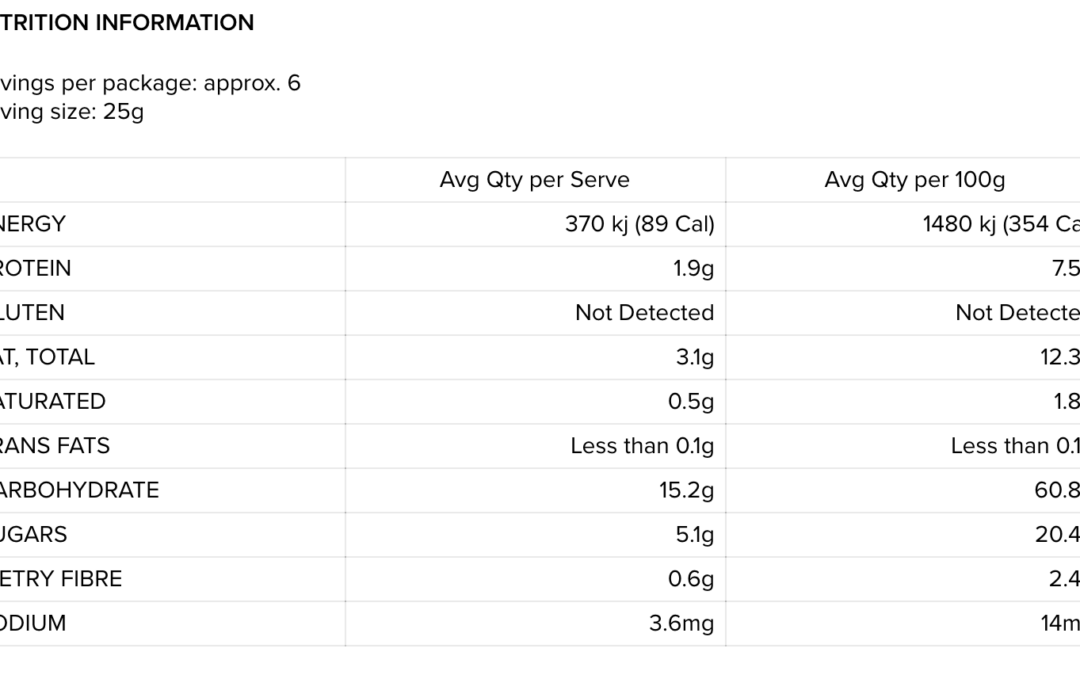Click the 'TRANS FATS' row label

[55, 445]
